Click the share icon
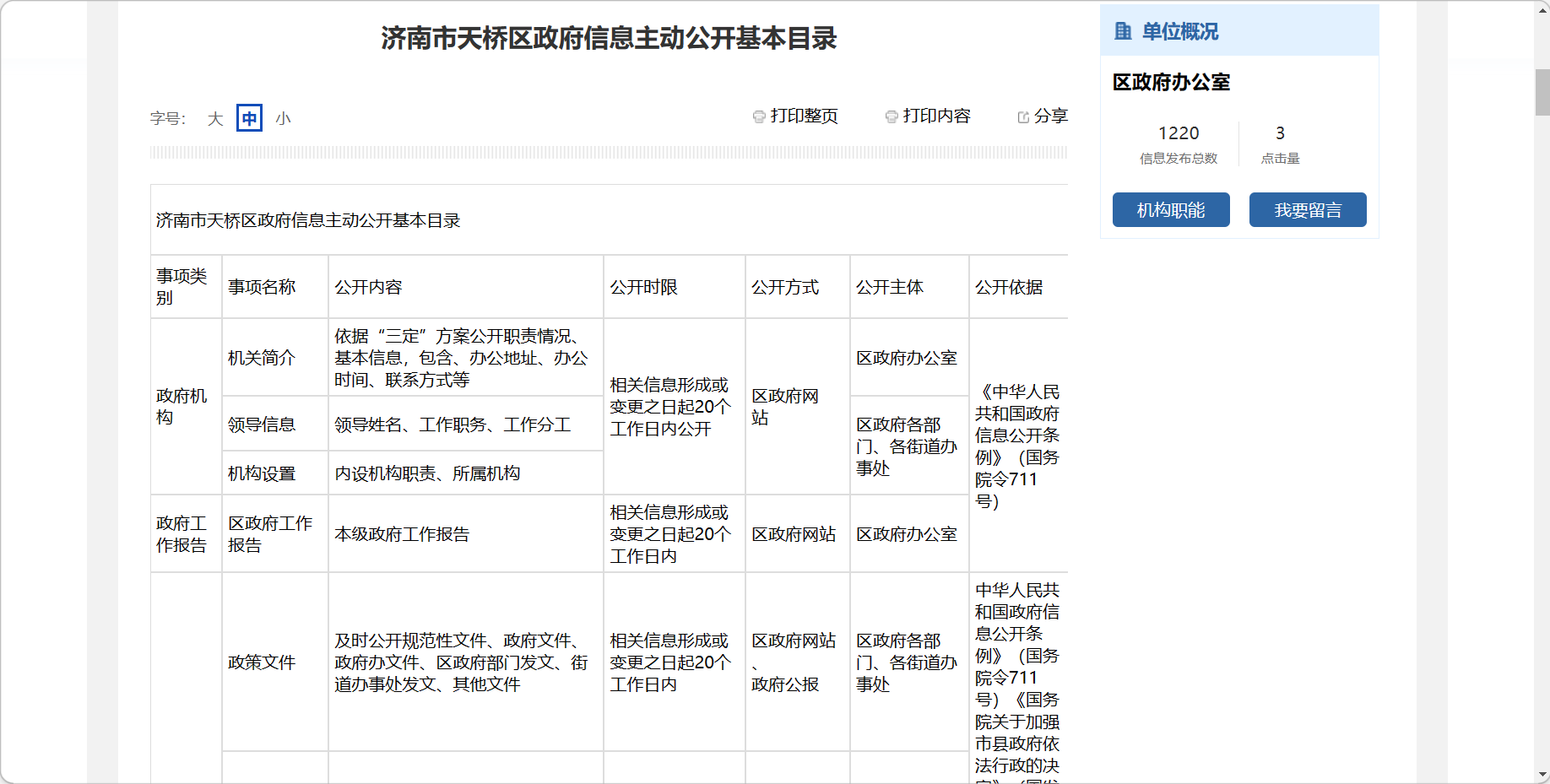Image resolution: width=1550 pixels, height=784 pixels. 1023,116
